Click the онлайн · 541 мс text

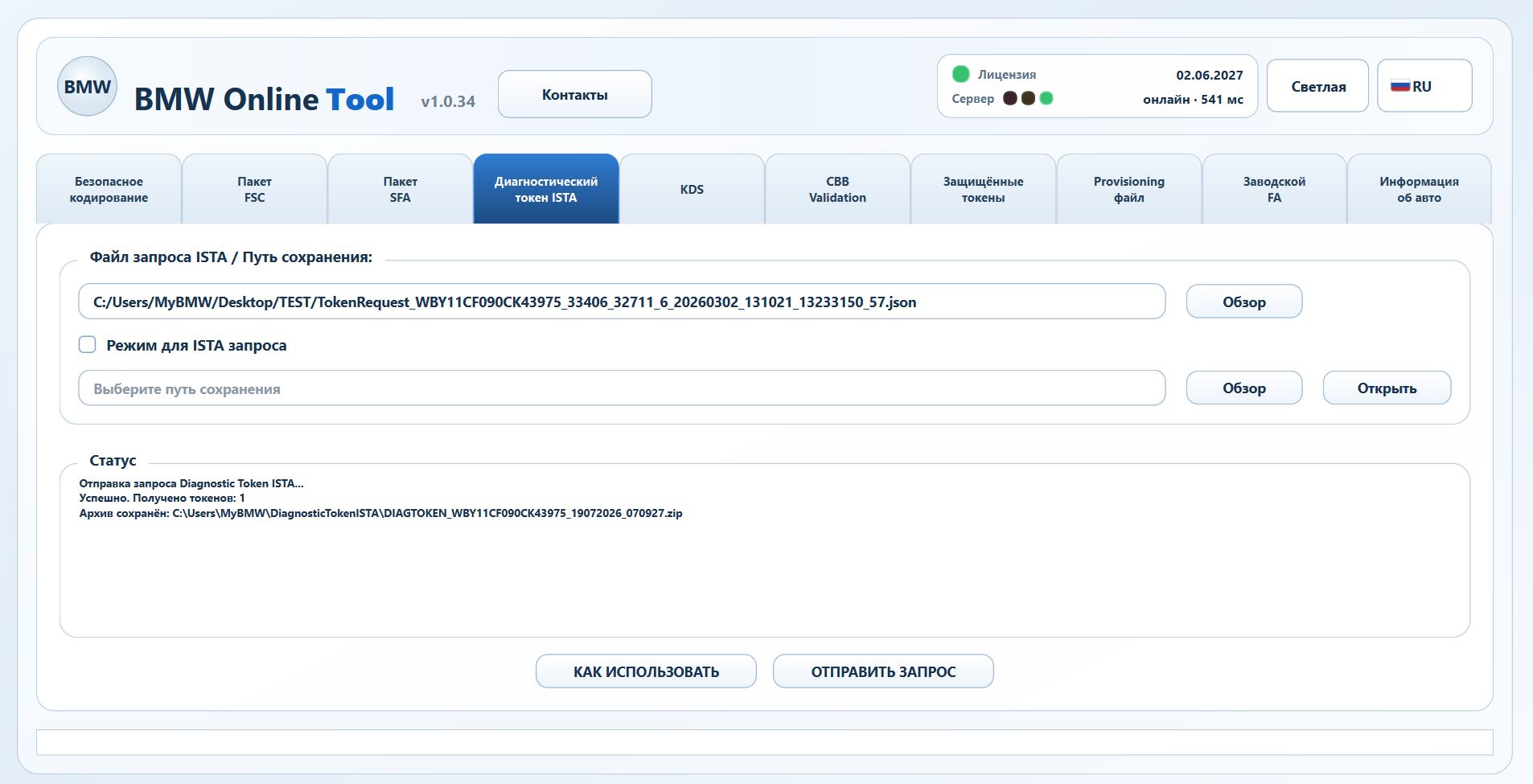(x=1193, y=100)
